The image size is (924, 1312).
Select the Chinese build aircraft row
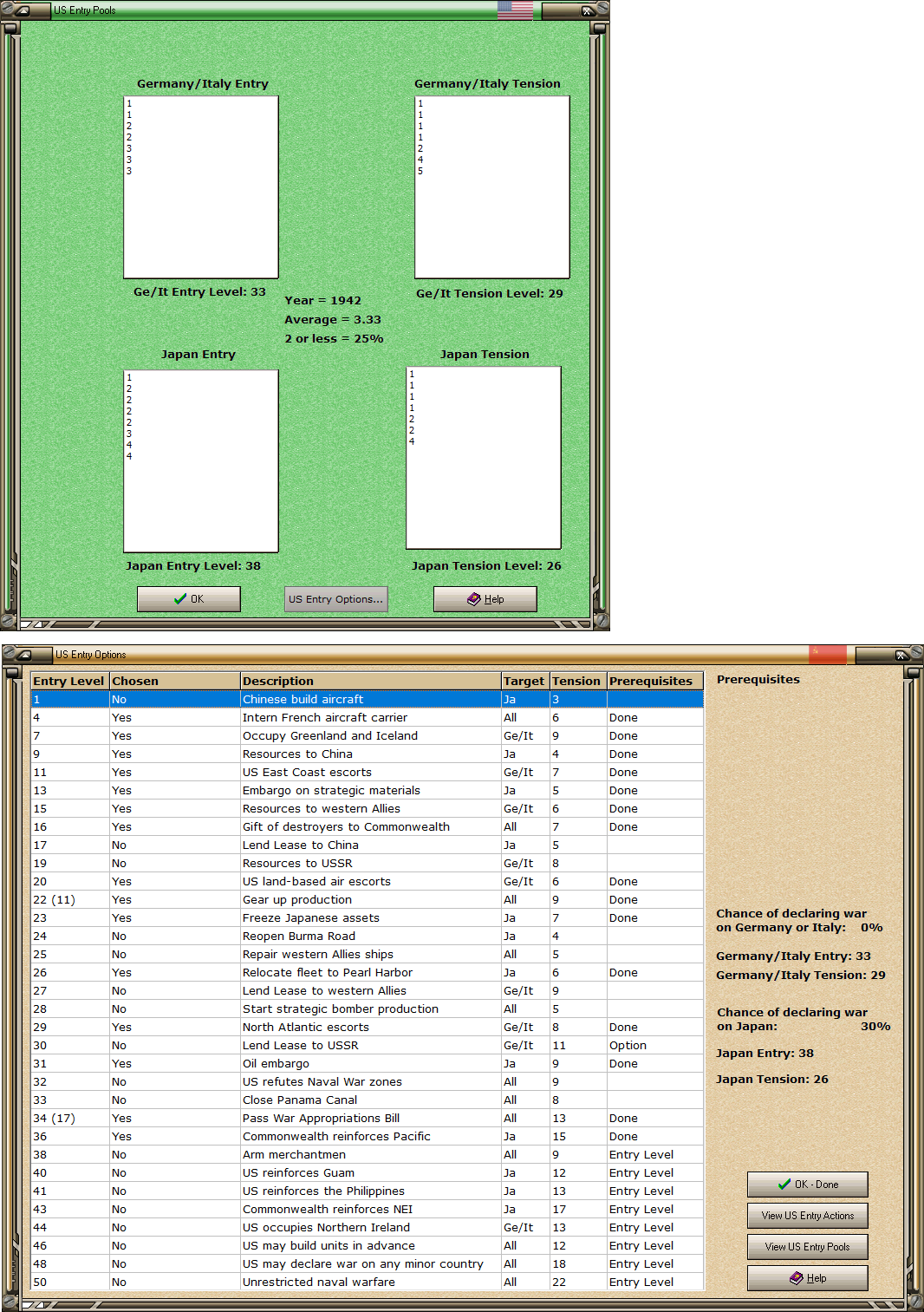click(367, 699)
